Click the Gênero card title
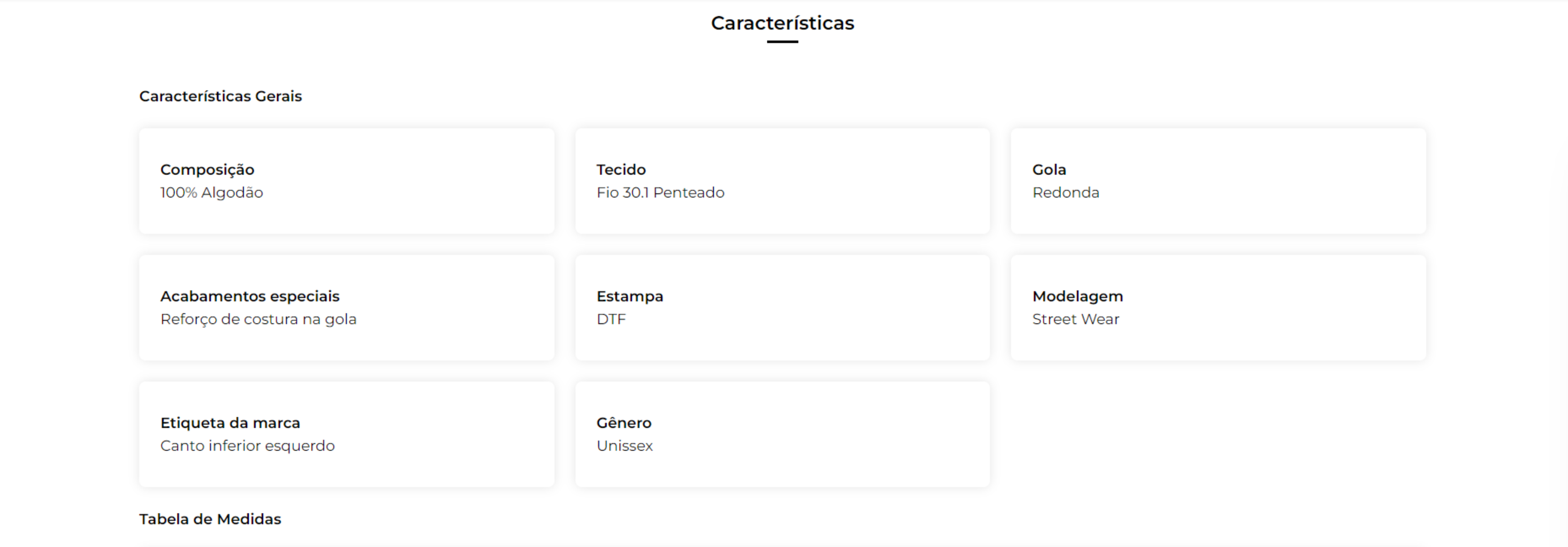This screenshot has height=547, width=1568. pos(624,423)
